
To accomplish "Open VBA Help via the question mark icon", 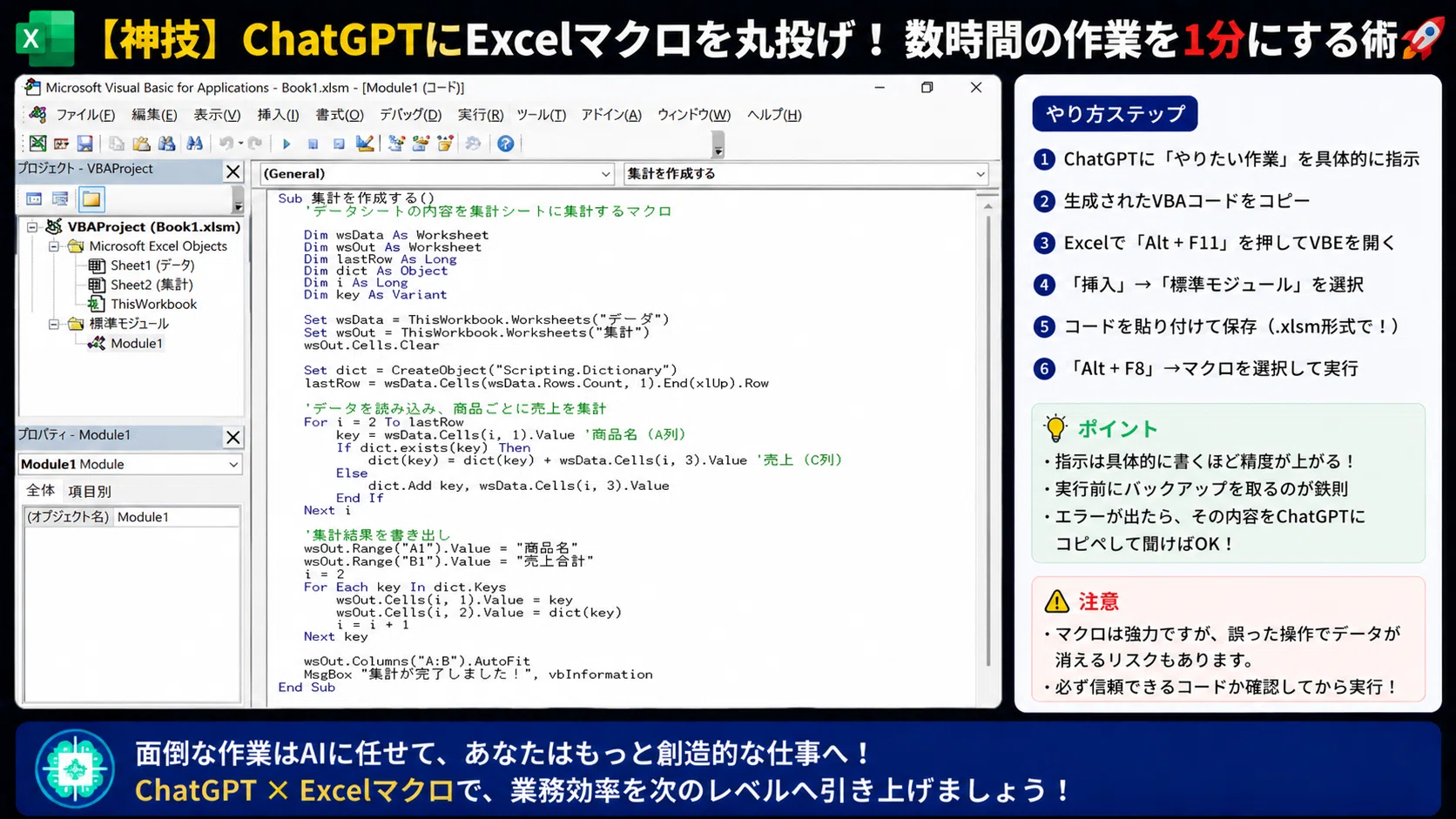I will [505, 144].
